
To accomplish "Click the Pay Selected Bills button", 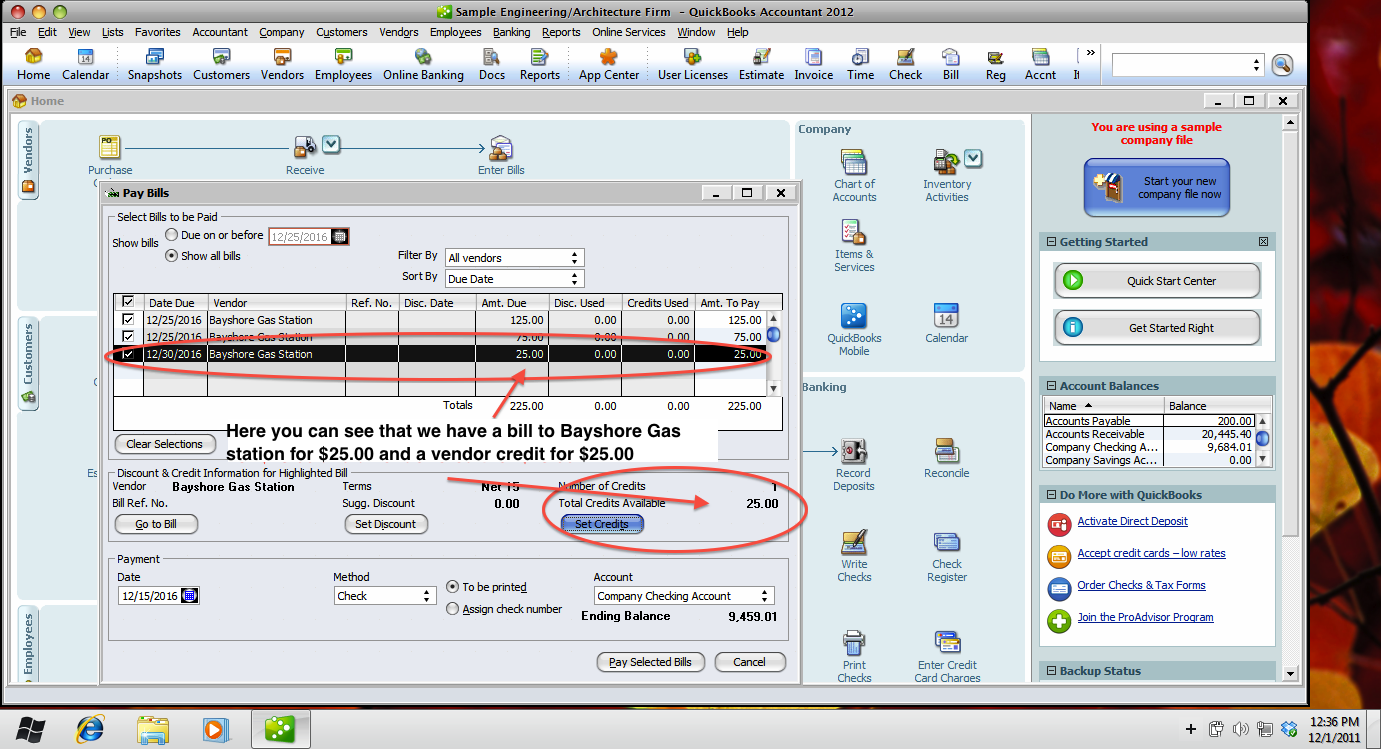I will [x=650, y=662].
